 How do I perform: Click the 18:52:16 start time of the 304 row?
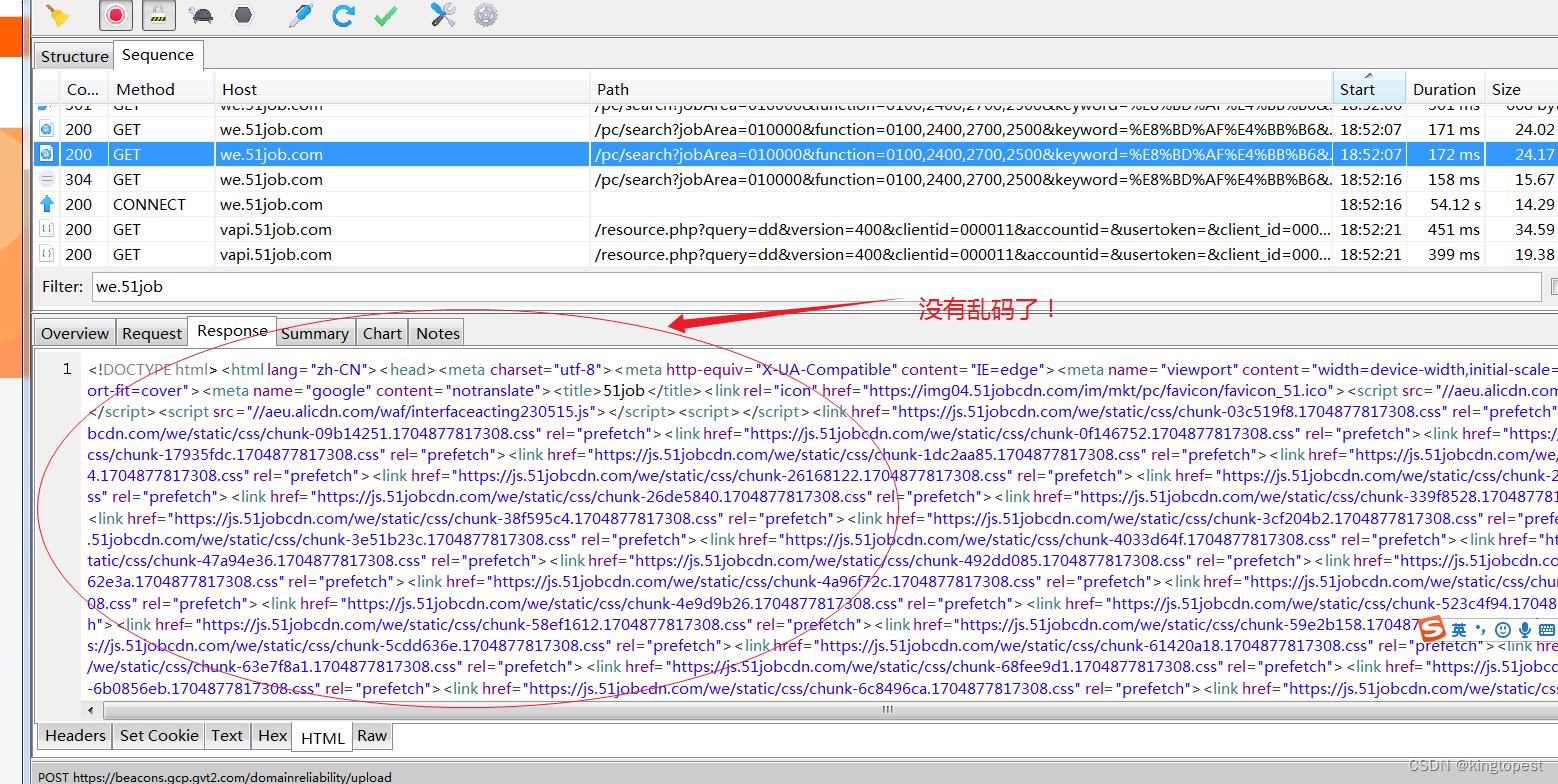point(1371,180)
